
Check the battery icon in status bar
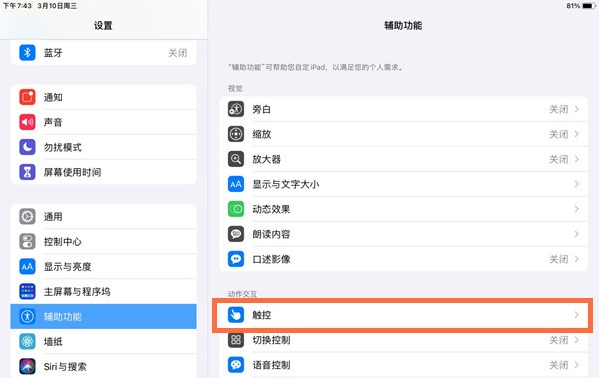pos(589,6)
